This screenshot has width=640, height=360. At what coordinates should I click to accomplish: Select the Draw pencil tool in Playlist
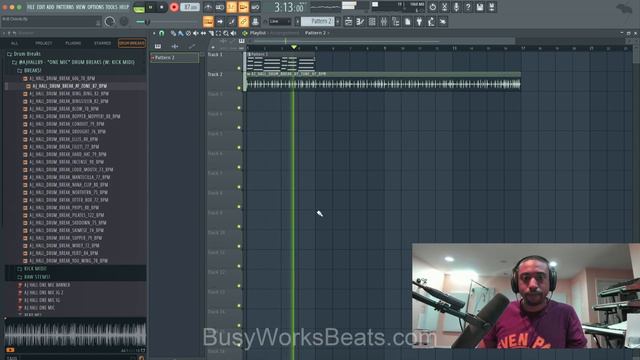[x=173, y=33]
